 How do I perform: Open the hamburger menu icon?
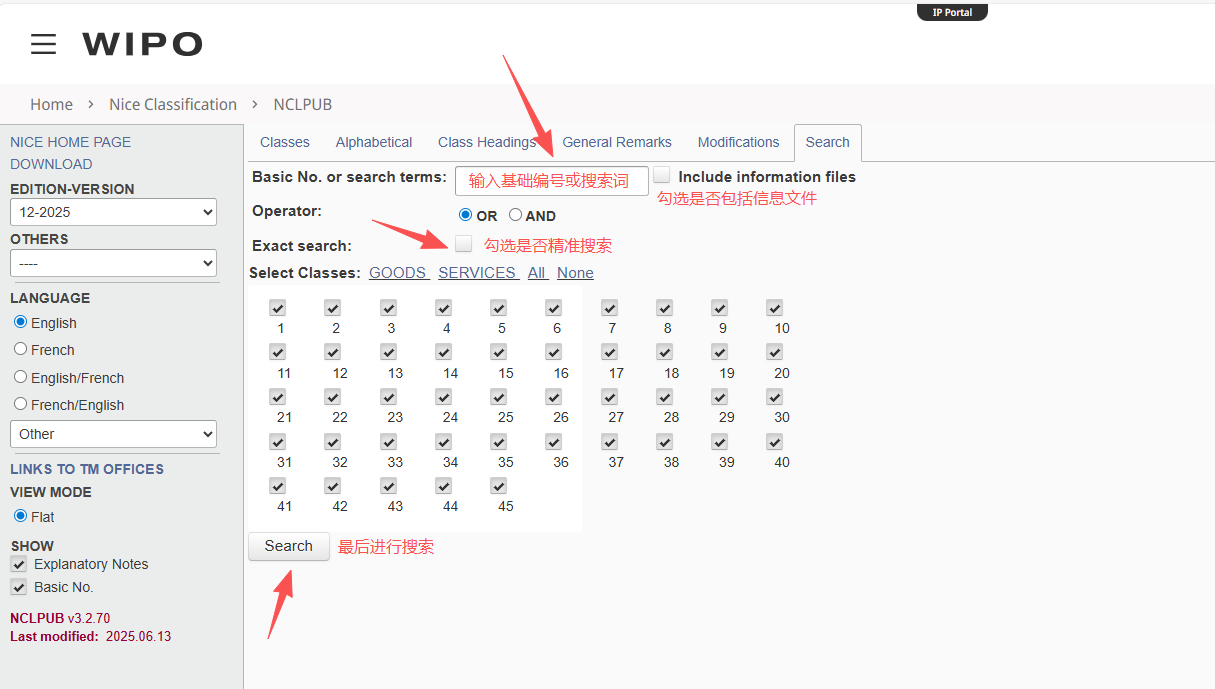point(43,44)
